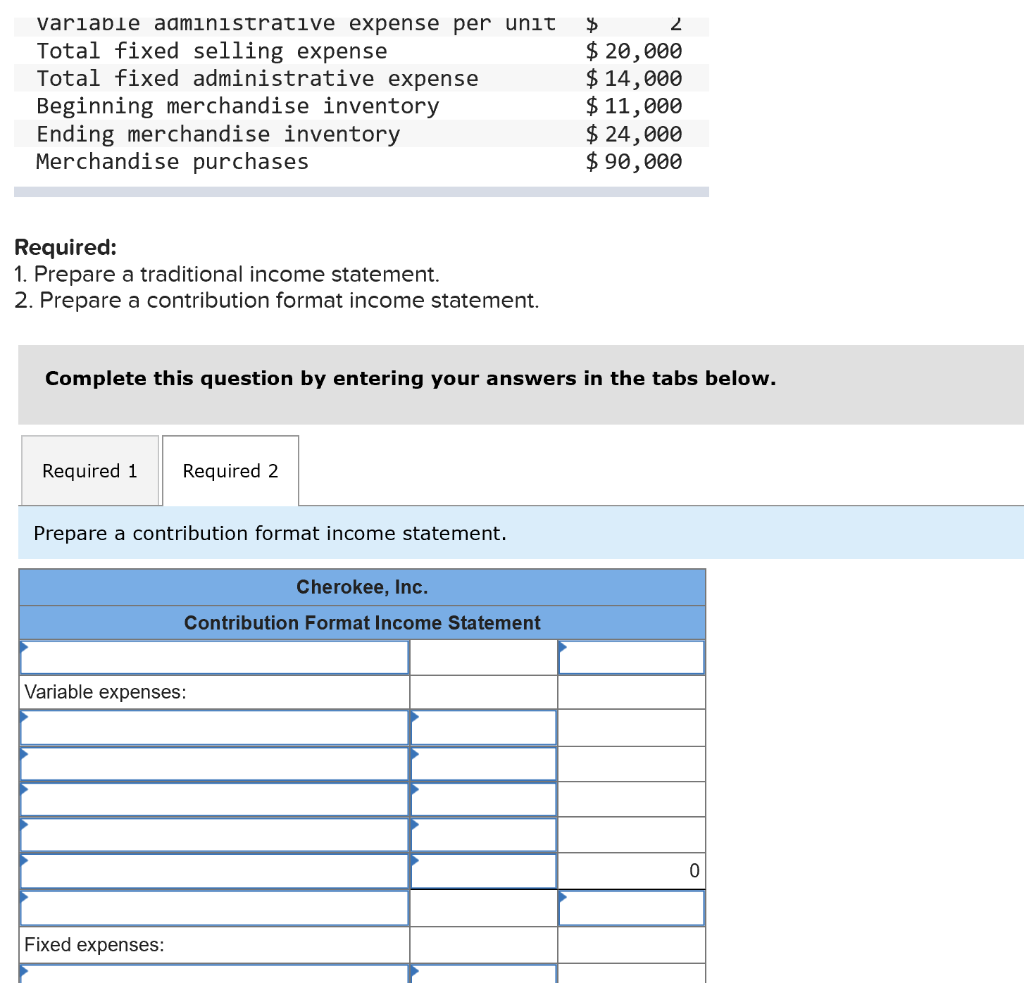Click the fourth variable expense amount cell

coord(483,835)
